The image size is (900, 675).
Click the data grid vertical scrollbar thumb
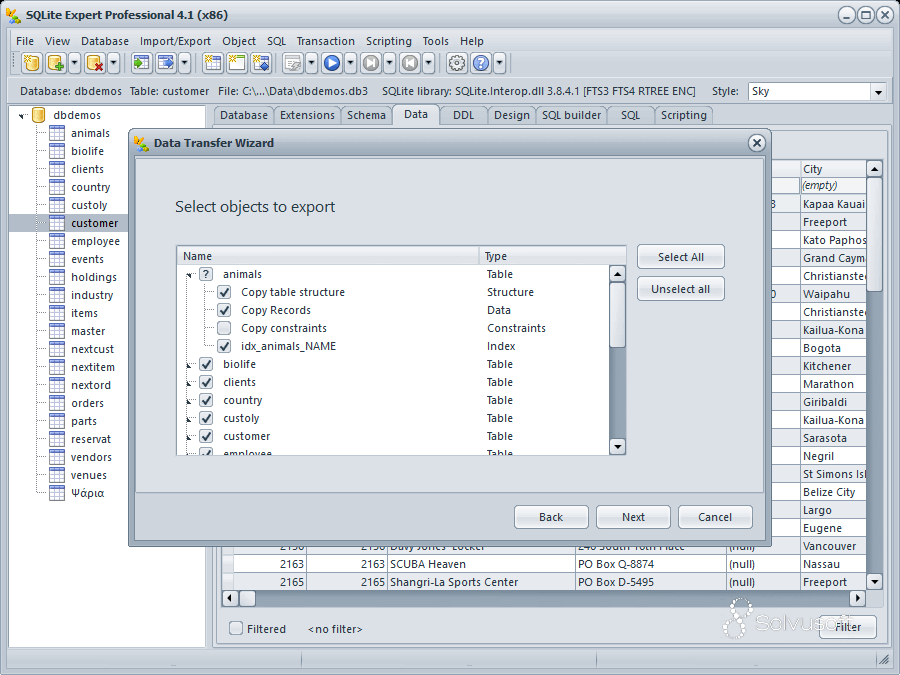[x=874, y=234]
